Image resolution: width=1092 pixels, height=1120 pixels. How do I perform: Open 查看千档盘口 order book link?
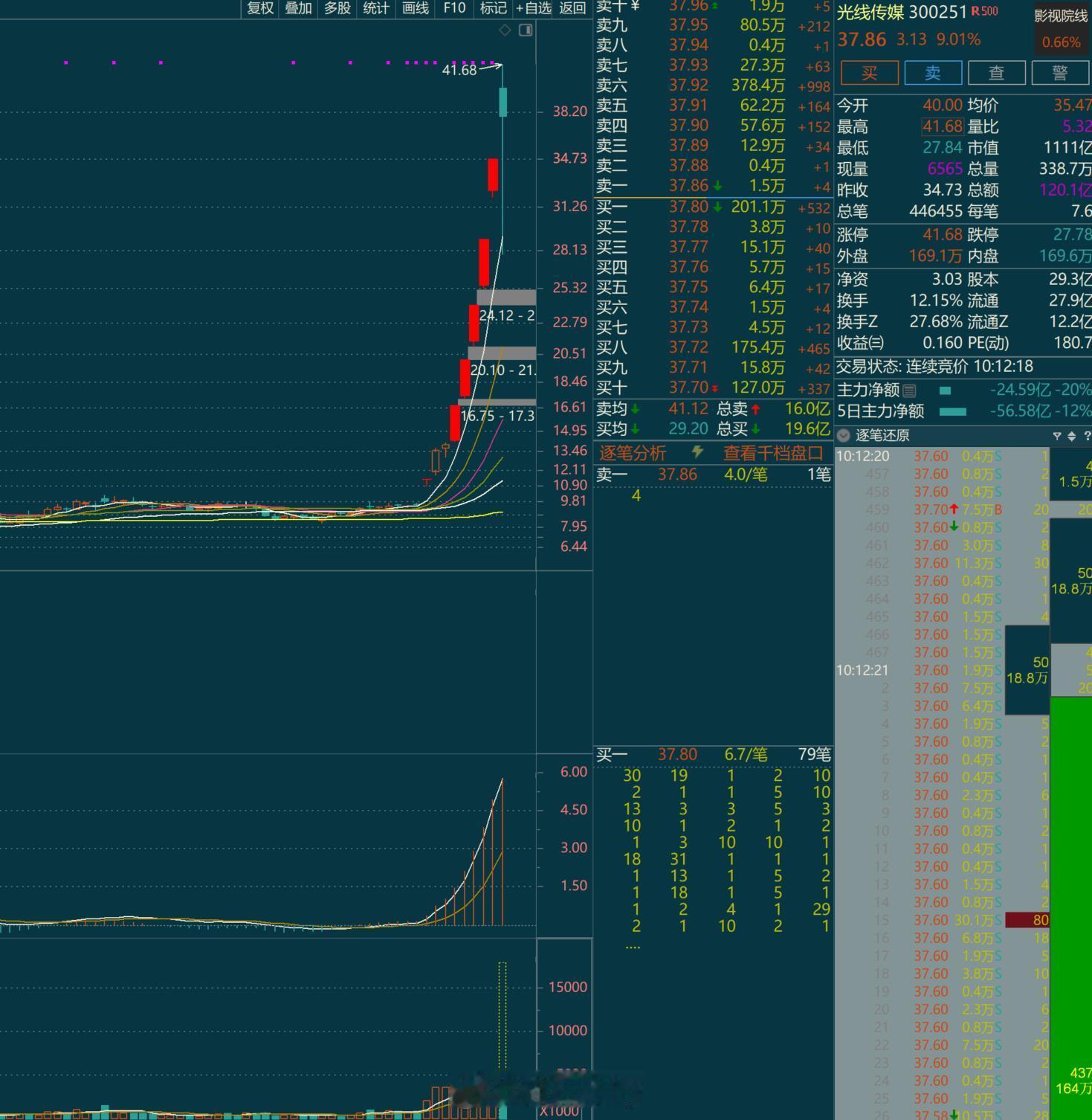773,453
